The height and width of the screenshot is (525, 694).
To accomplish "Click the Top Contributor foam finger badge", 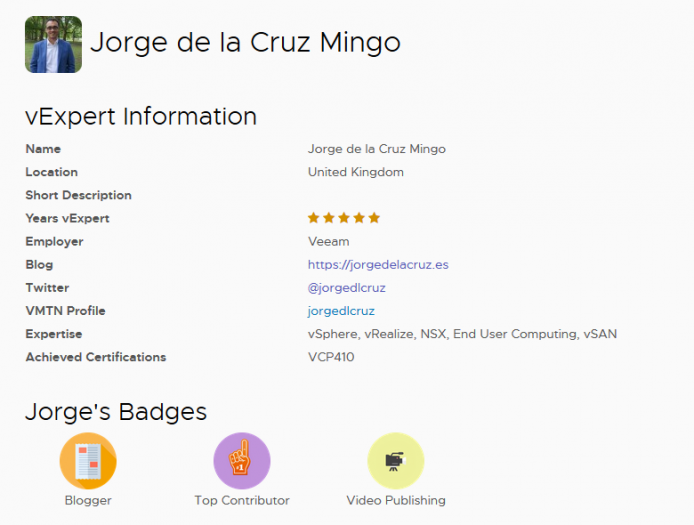I will point(242,461).
